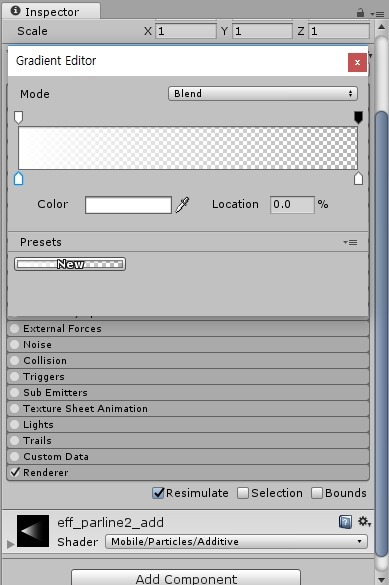Open the Mode Blend dropdown

pos(263,94)
